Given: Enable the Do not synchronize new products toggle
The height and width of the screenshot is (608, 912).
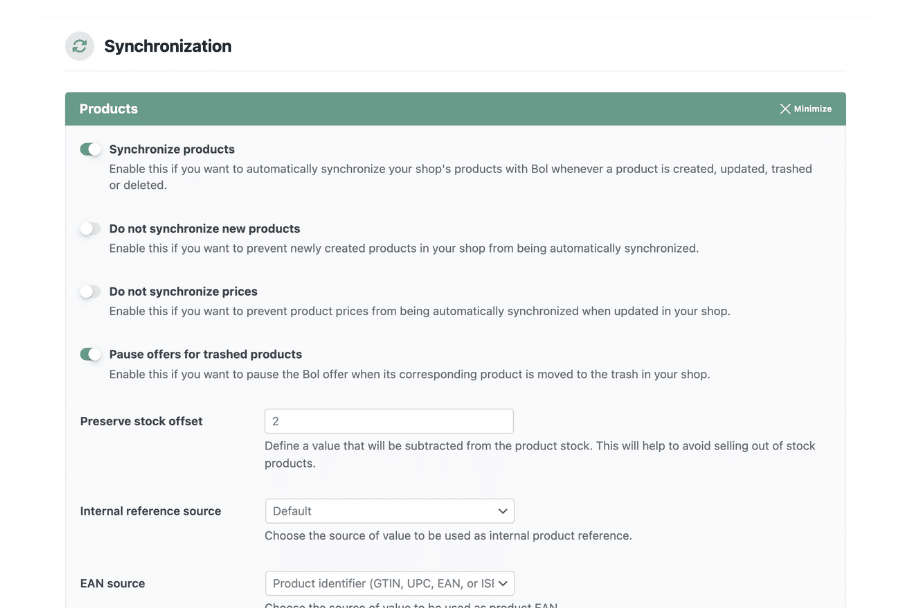Looking at the screenshot, I should pos(88,228).
